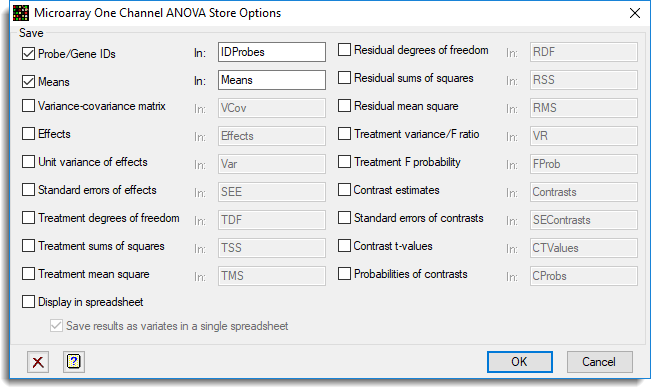651x388 pixels.
Task: Check Treatment F probability option
Action: coord(344,161)
